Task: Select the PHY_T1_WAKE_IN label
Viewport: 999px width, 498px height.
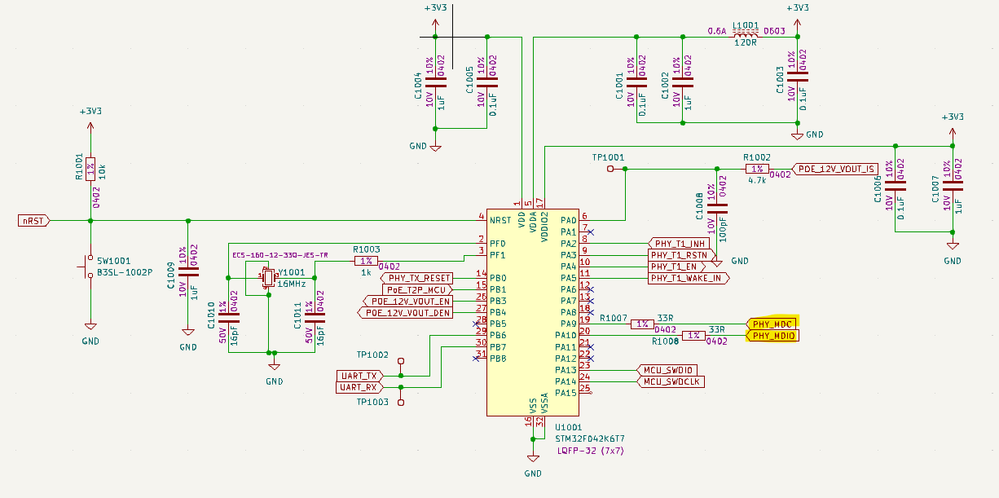Action: tap(688, 278)
